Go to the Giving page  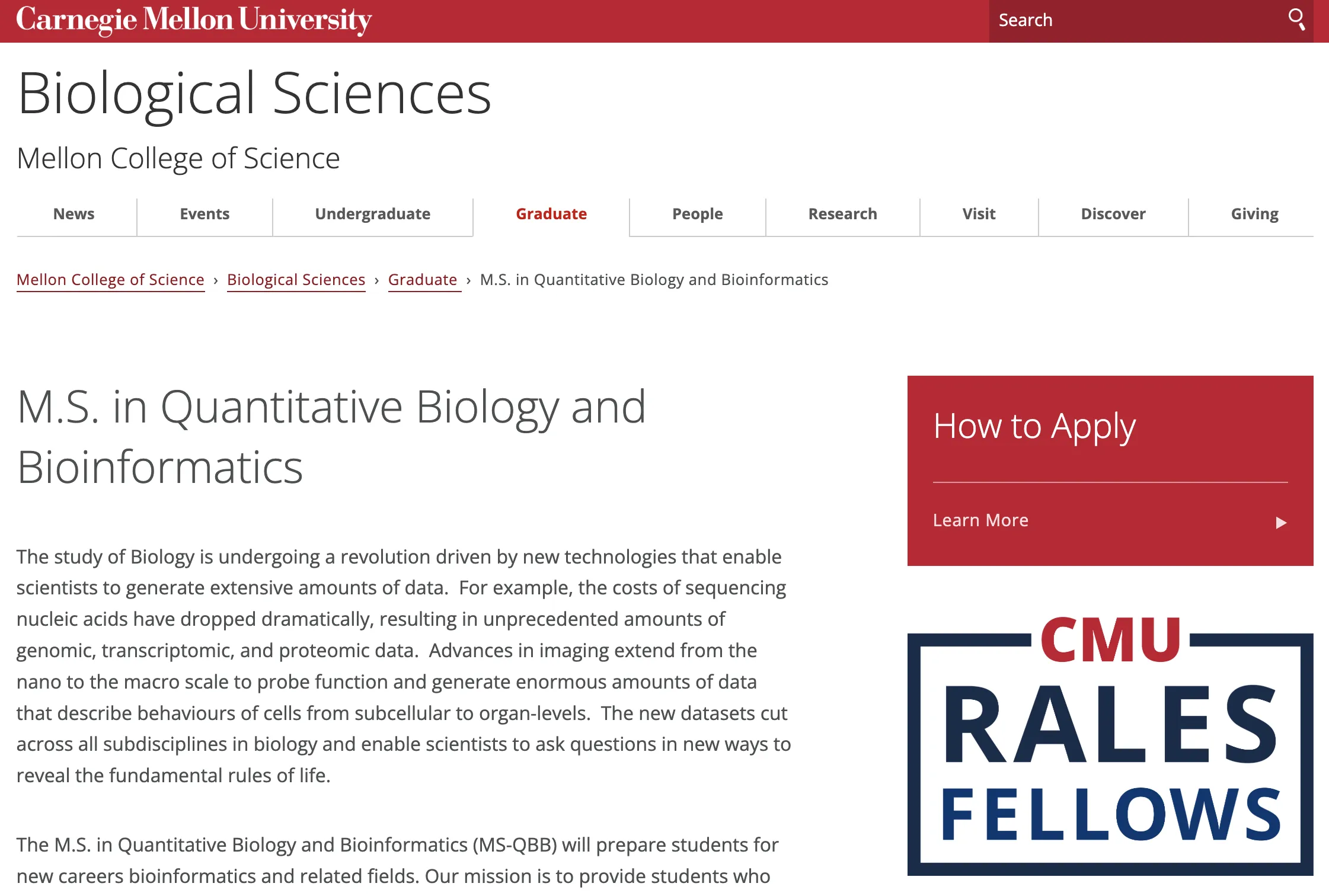click(x=1254, y=214)
